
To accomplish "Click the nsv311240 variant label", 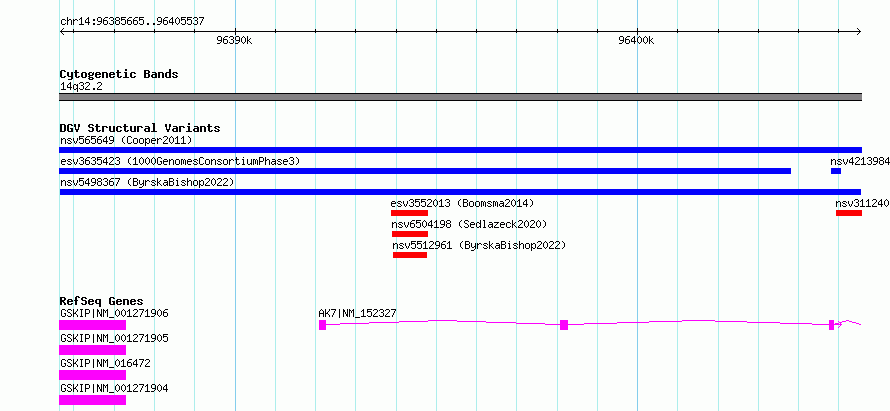I will pos(862,203).
